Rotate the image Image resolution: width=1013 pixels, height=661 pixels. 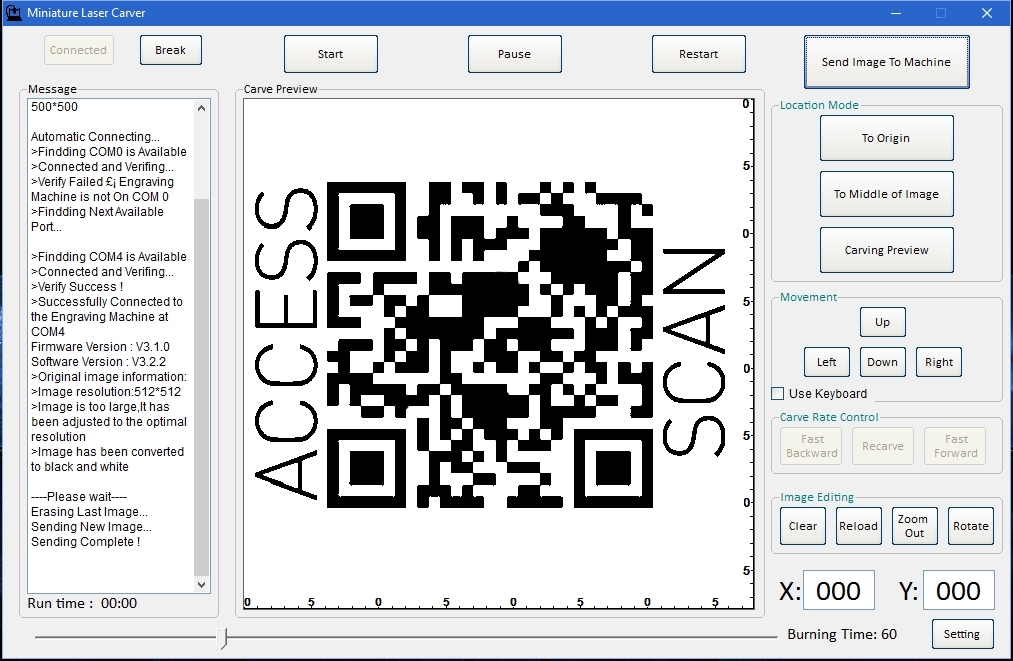point(970,526)
